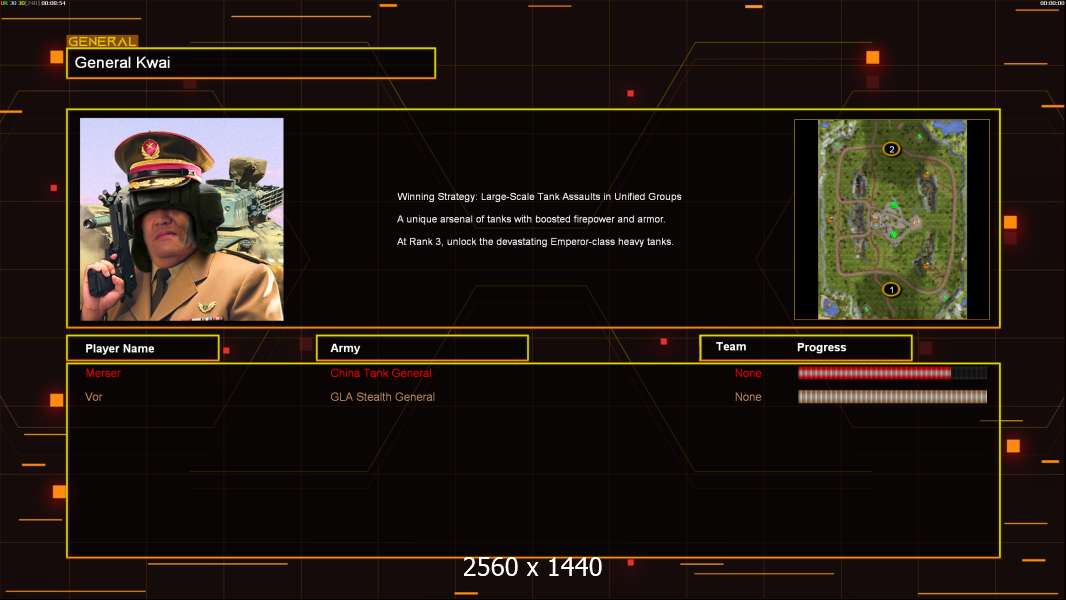Click the GENERAL label tag
The width and height of the screenshot is (1066, 600).
(x=102, y=41)
